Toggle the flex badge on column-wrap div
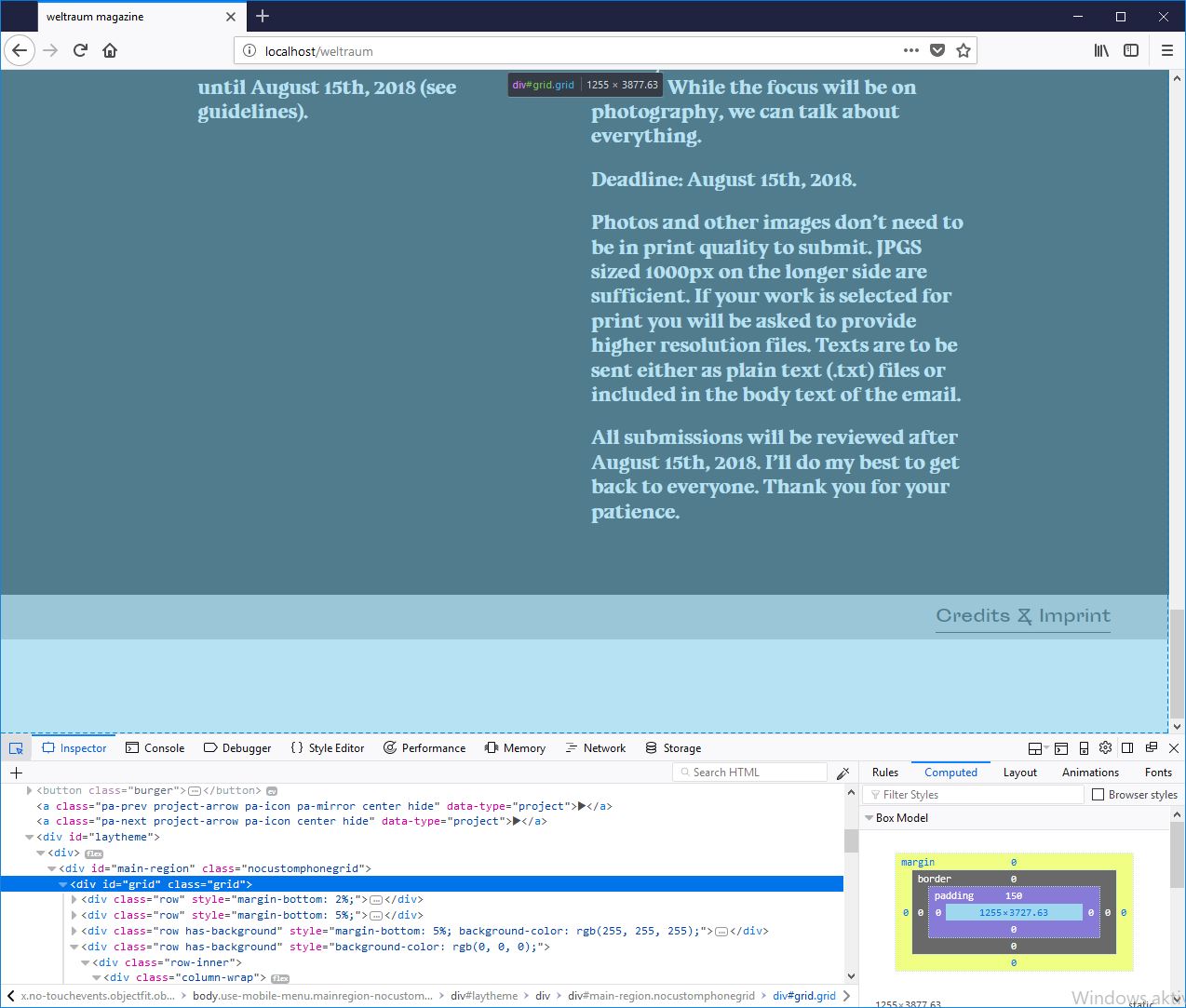The height and width of the screenshot is (1008, 1186). [280, 978]
